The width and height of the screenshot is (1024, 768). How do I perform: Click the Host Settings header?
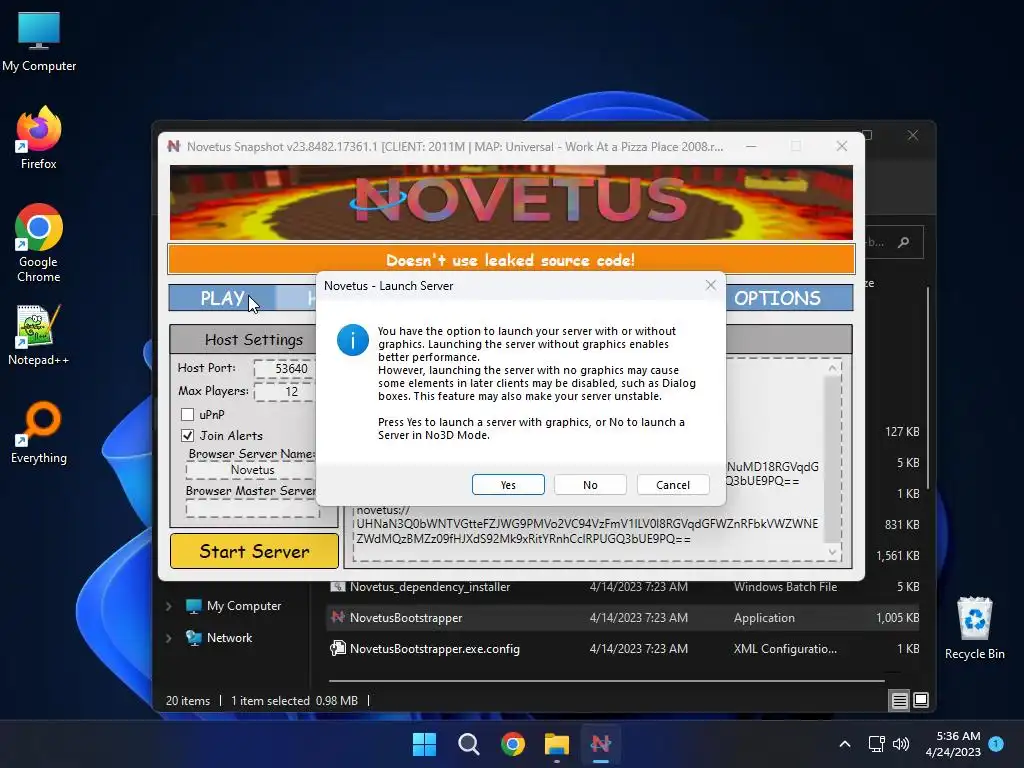pyautogui.click(x=254, y=340)
